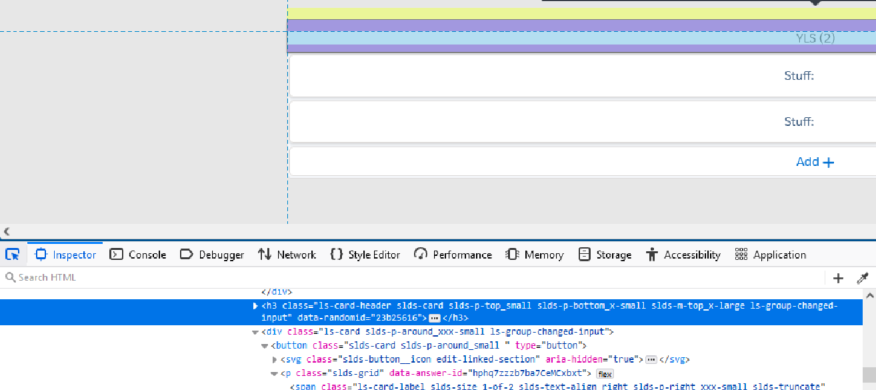
Task: Select the closing </div> line
Action: click(277, 292)
